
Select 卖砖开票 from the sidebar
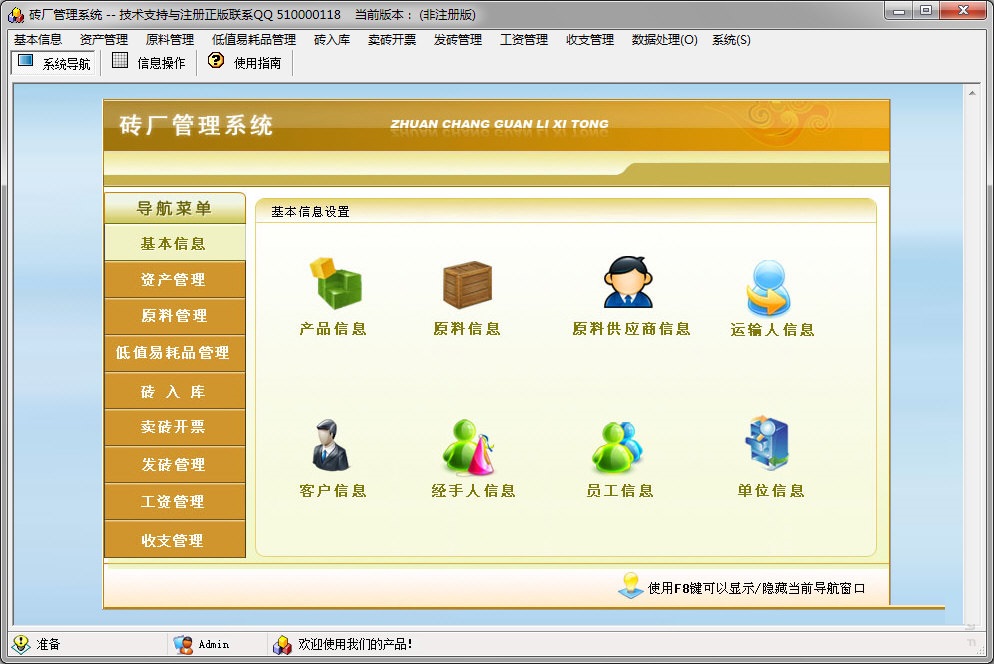point(174,428)
